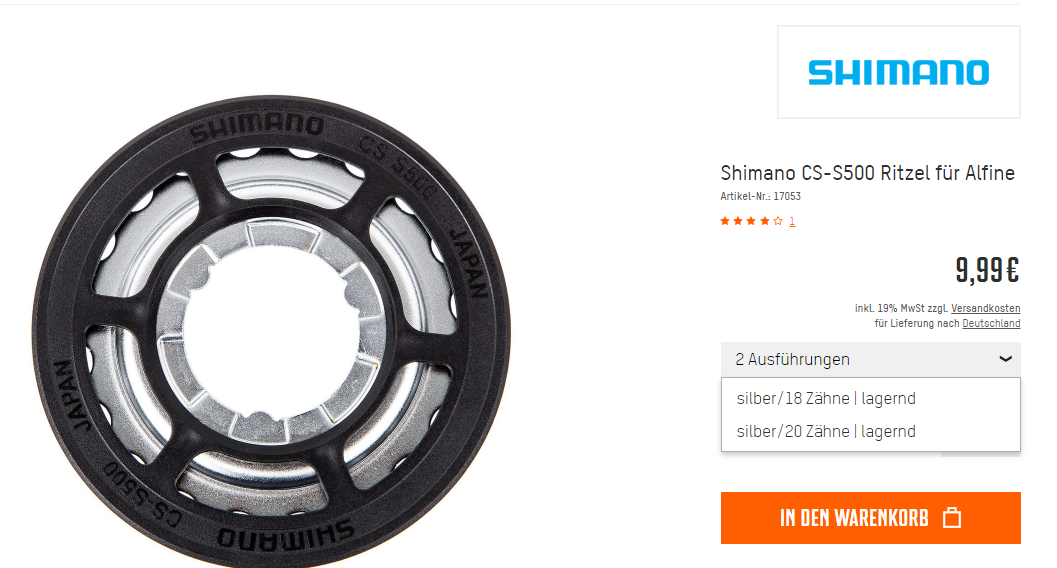Click the CS-S500 sprocket product image
Viewport: 1057px width, 568px height.
tap(271, 332)
